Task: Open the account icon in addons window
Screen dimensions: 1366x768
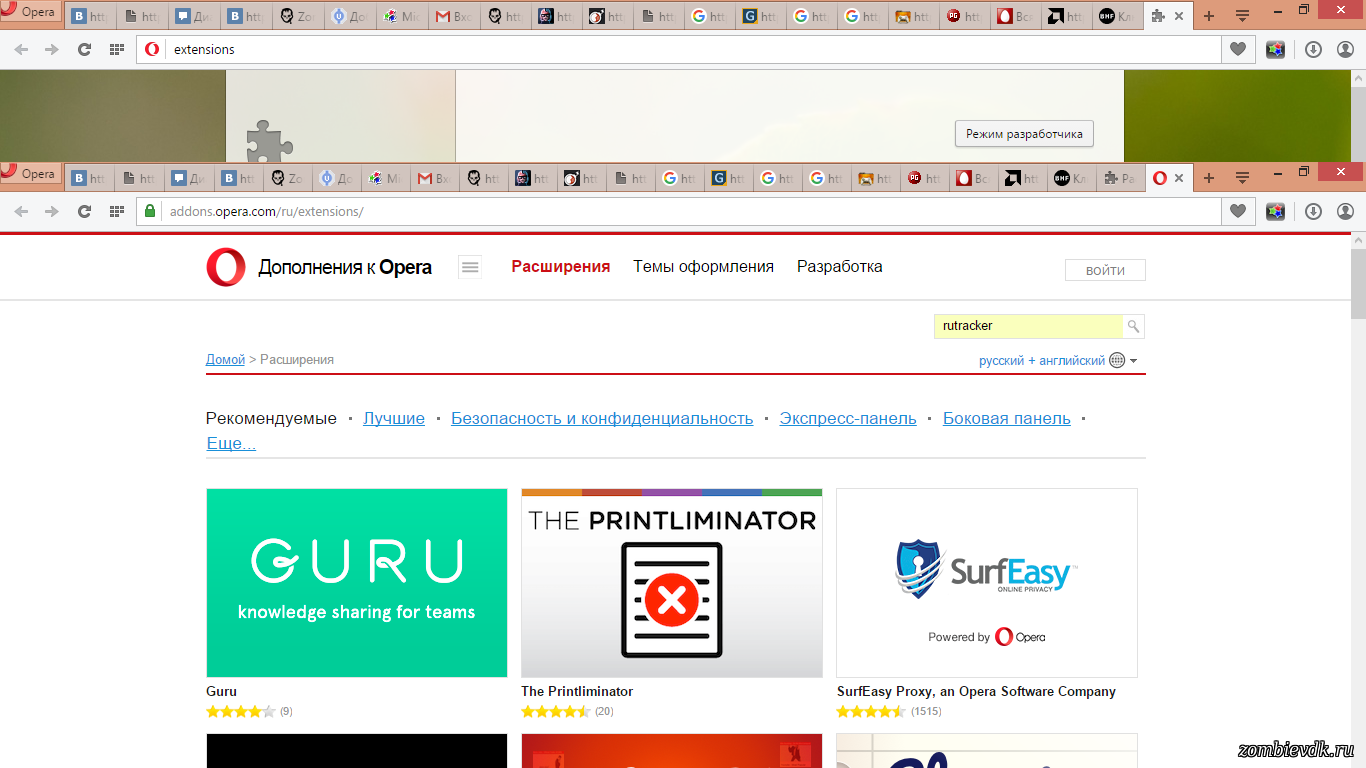Action: tap(1345, 211)
